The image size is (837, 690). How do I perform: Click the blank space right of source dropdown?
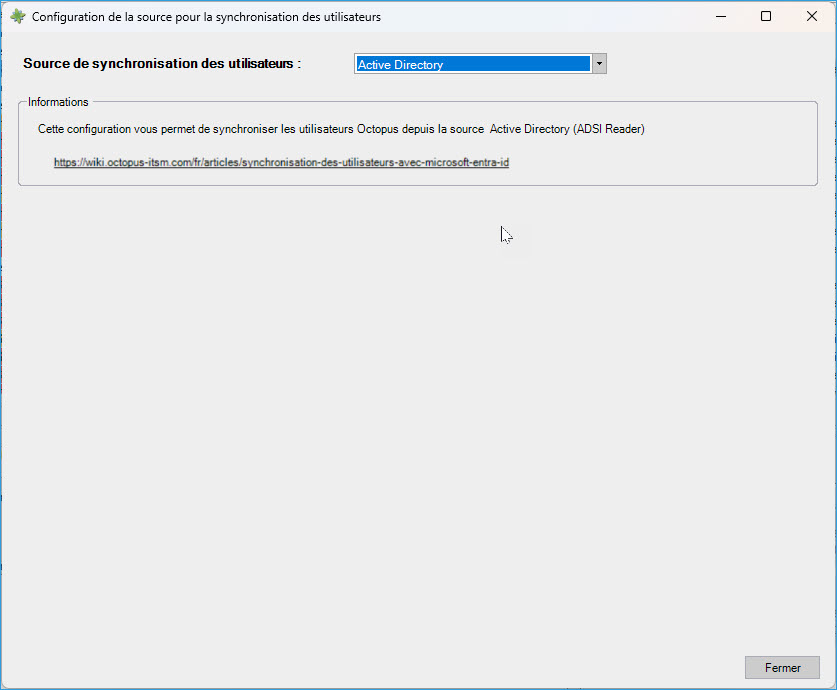tap(710, 64)
